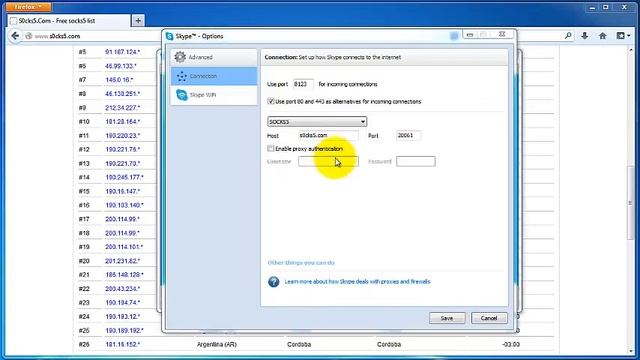
Task: Click proxy IP 190.189.192.* in row #25
Action: coord(124,330)
